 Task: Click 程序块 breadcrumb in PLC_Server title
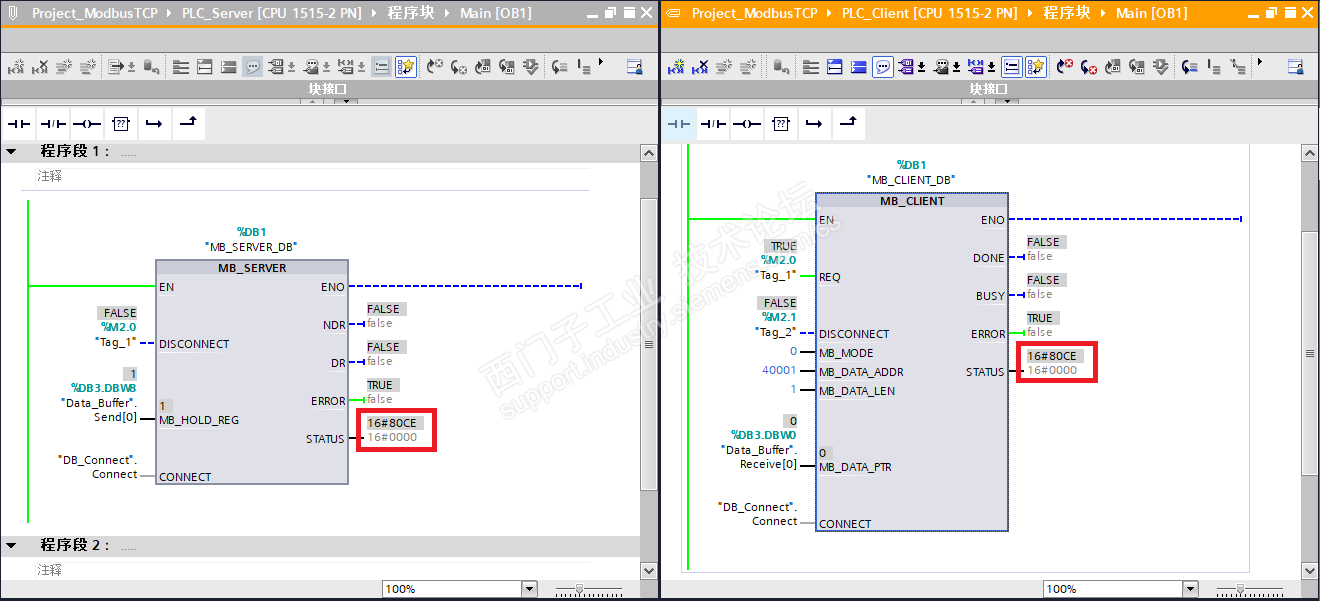[412, 13]
